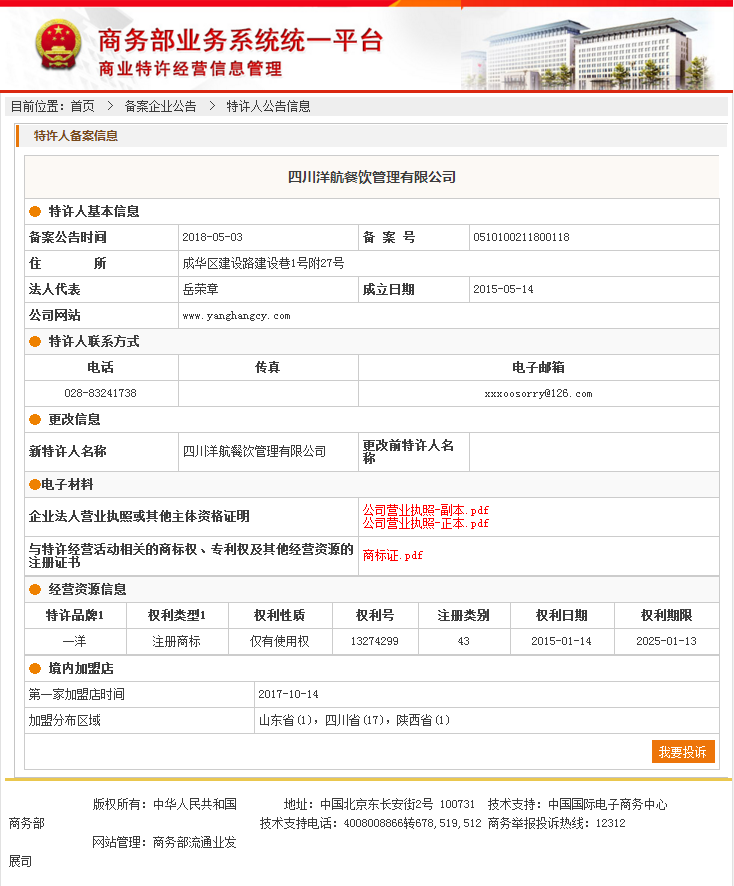Click the 更改信息 section heading
The height and width of the screenshot is (886, 734).
pyautogui.click(x=75, y=419)
